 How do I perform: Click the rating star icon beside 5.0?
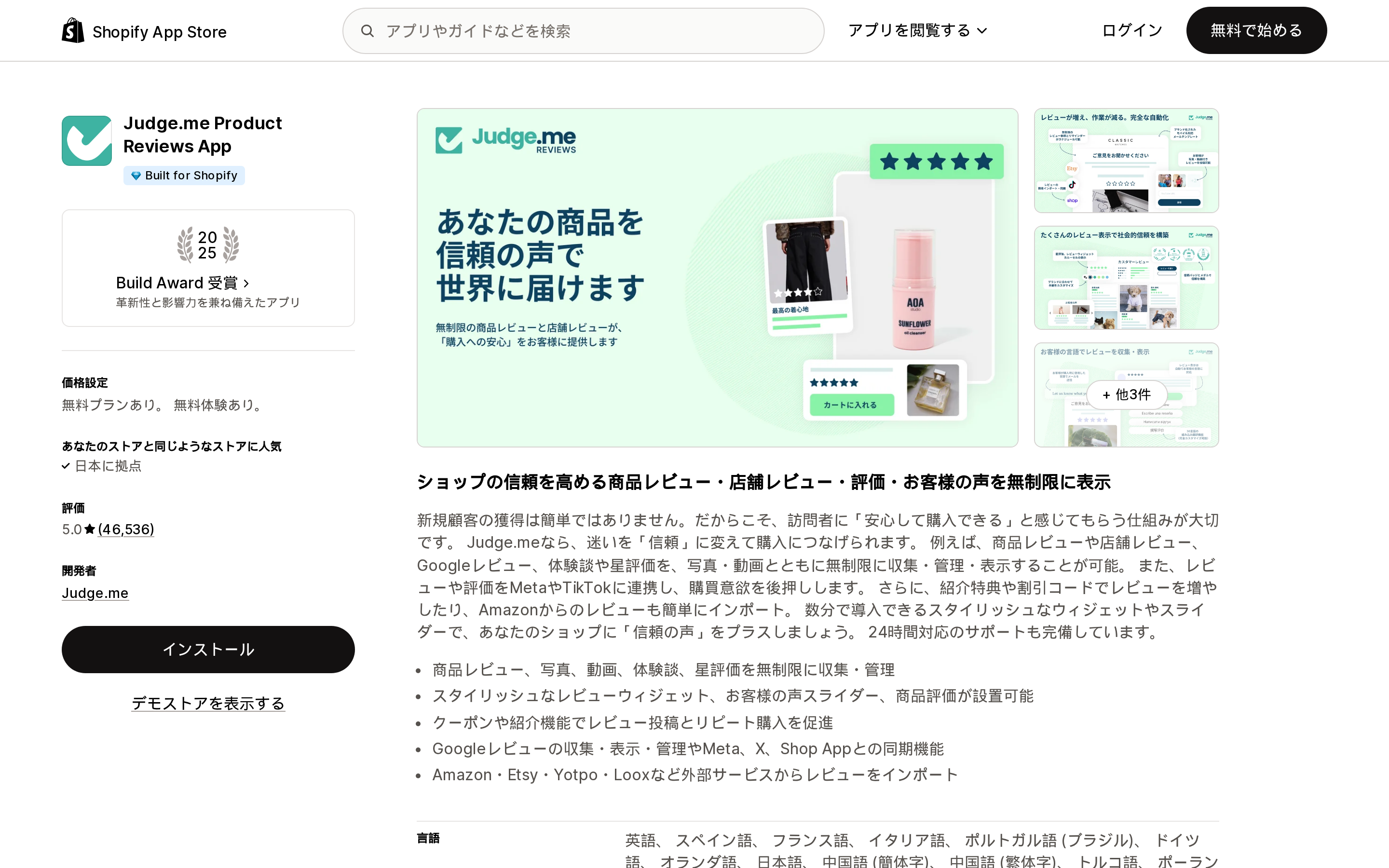[90, 529]
